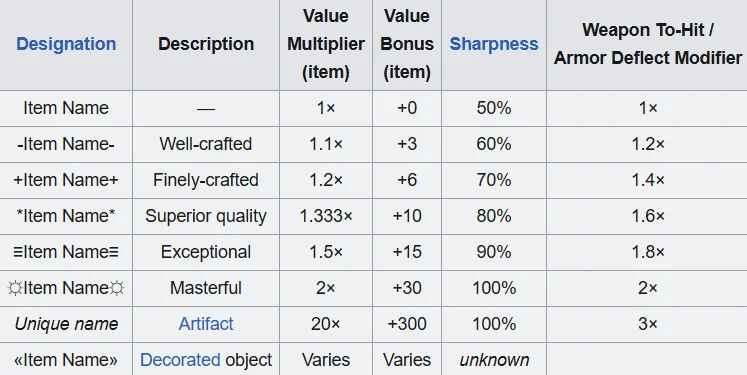The height and width of the screenshot is (375, 747).
Task: Click the 3× weapon to-hit modifier cell
Action: pos(648,324)
